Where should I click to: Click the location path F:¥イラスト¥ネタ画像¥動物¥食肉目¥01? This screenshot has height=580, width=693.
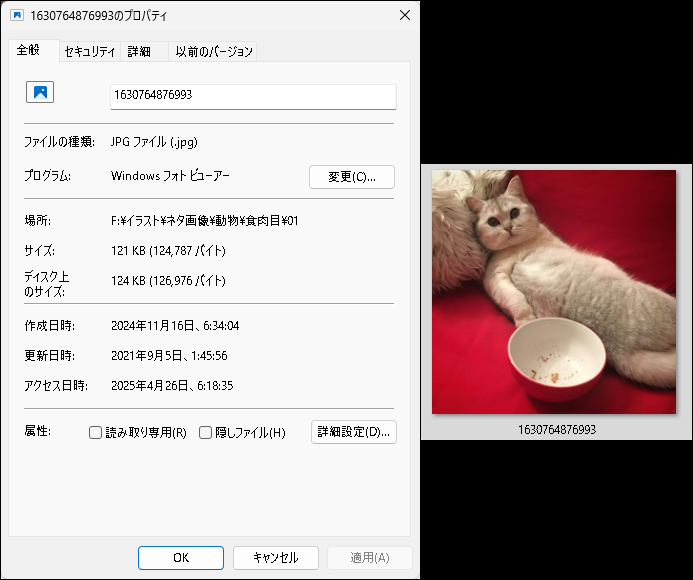(205, 221)
